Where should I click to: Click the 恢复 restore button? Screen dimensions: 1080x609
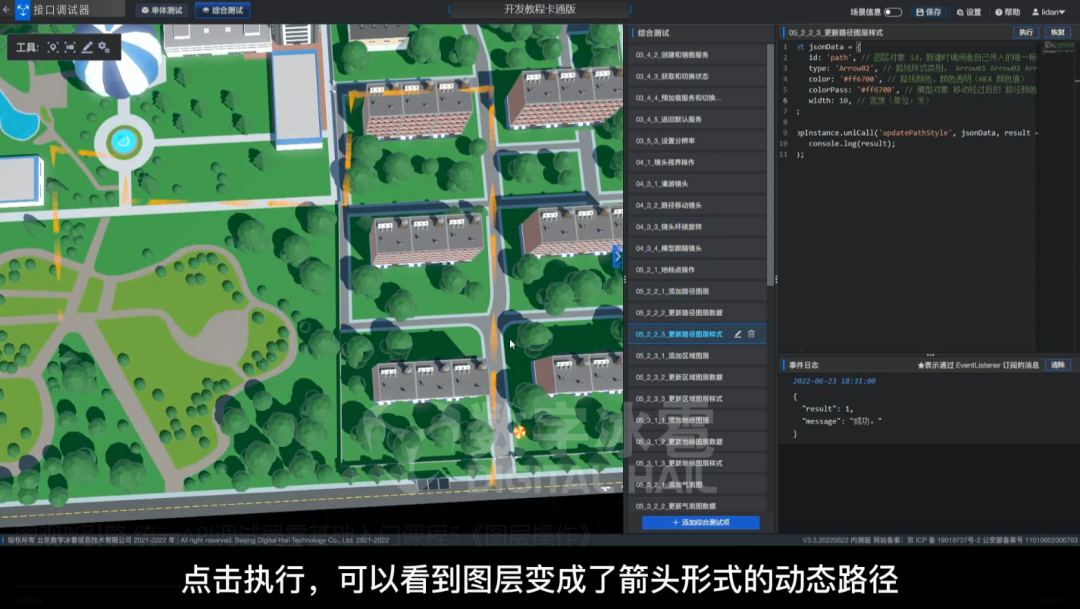point(1057,32)
